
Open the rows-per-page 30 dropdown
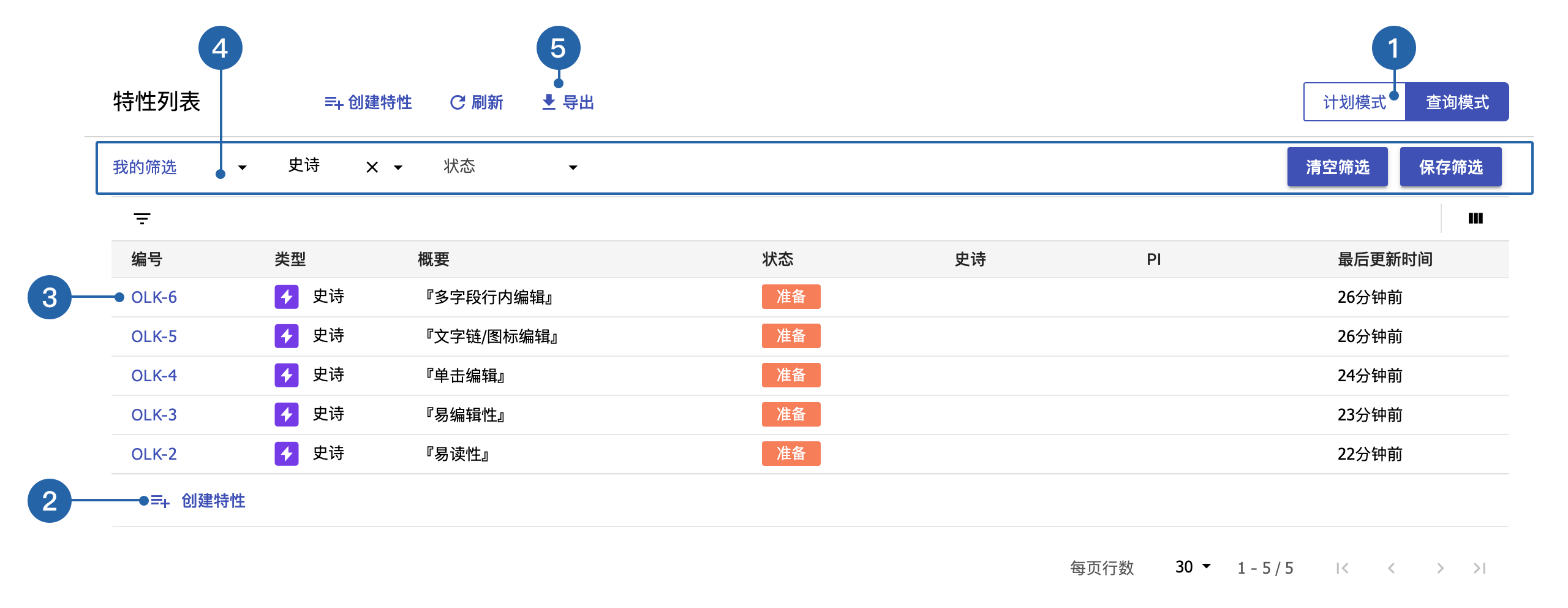(x=1193, y=567)
